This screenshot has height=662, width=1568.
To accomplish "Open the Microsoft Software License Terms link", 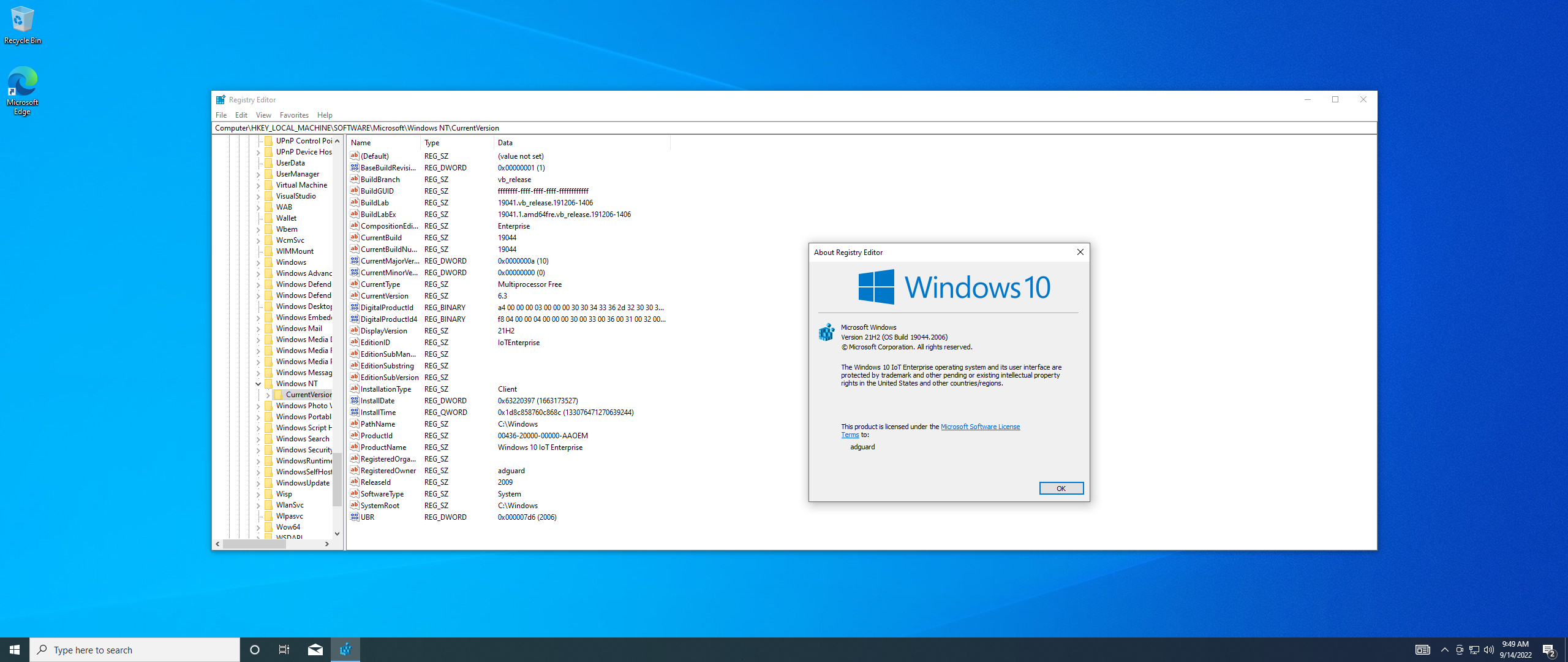I will pyautogui.click(x=980, y=427).
